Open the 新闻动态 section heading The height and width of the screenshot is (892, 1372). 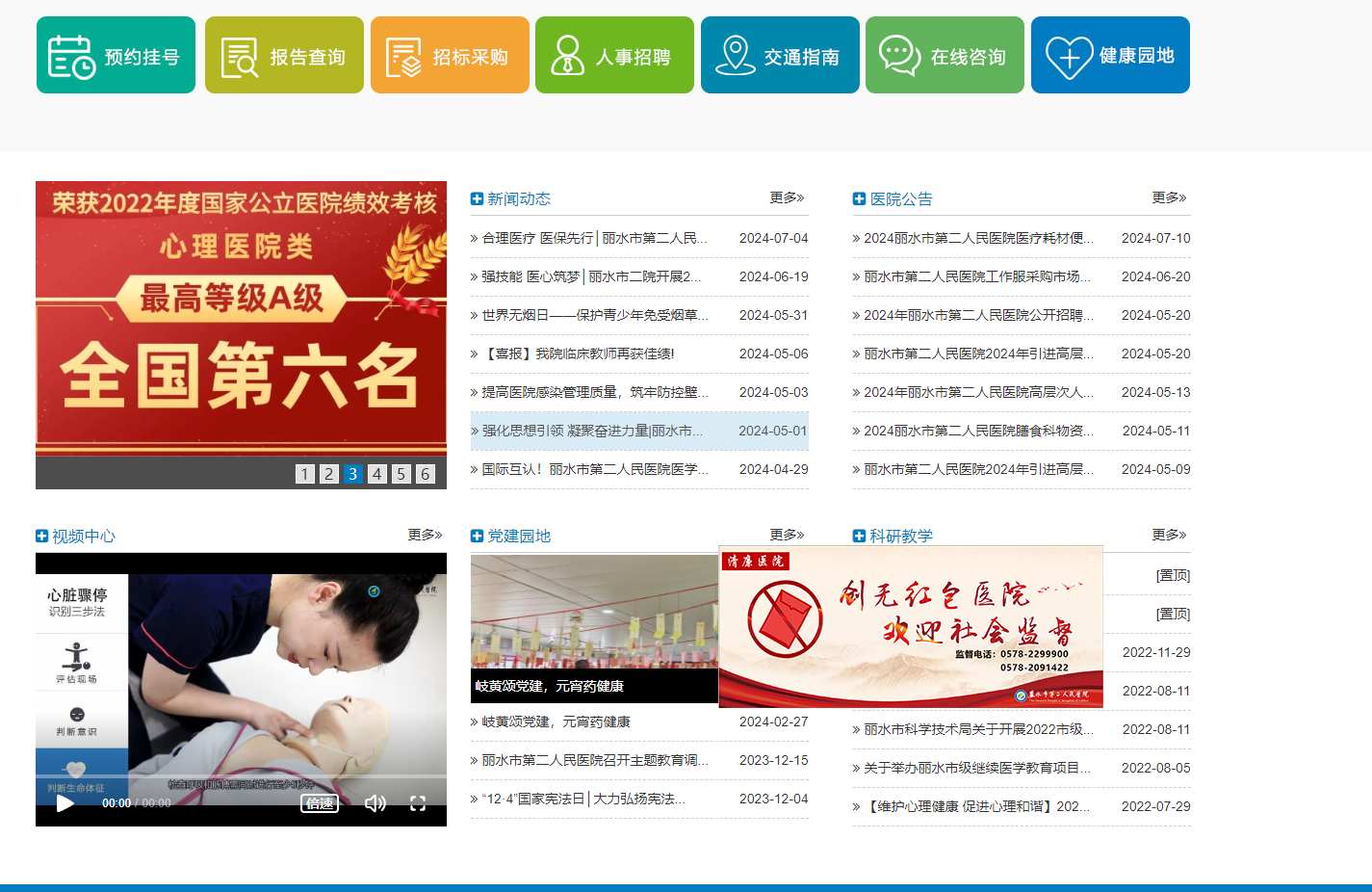point(519,198)
